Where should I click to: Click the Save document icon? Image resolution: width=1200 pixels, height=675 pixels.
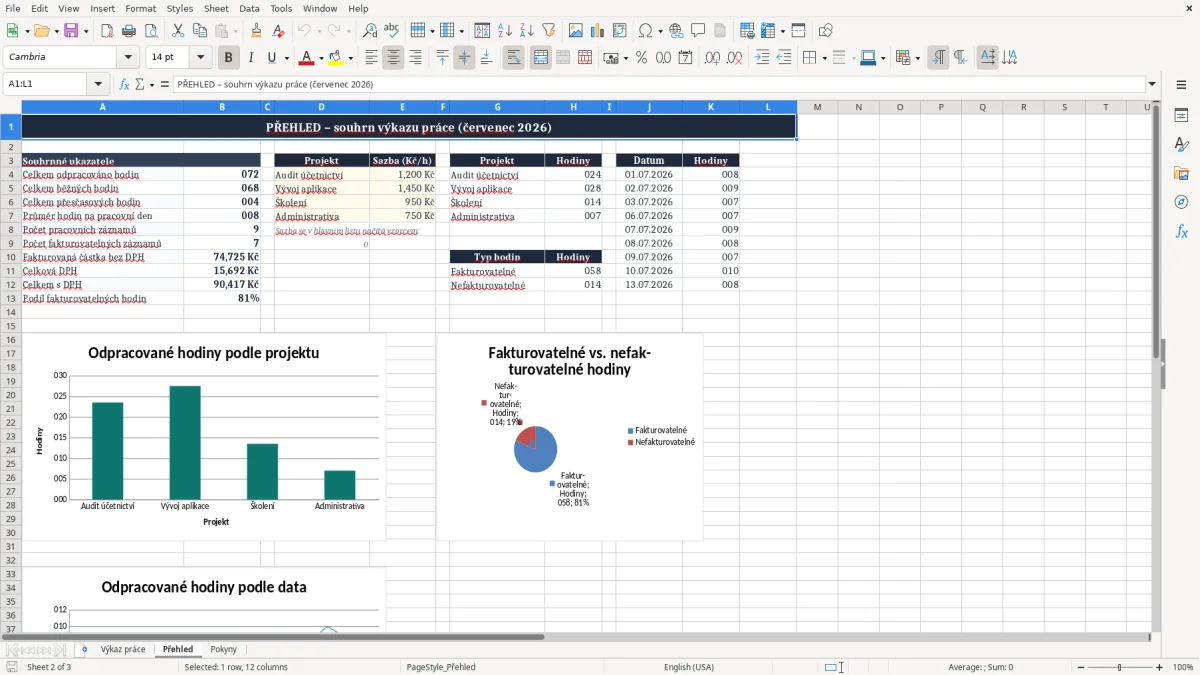tap(71, 31)
